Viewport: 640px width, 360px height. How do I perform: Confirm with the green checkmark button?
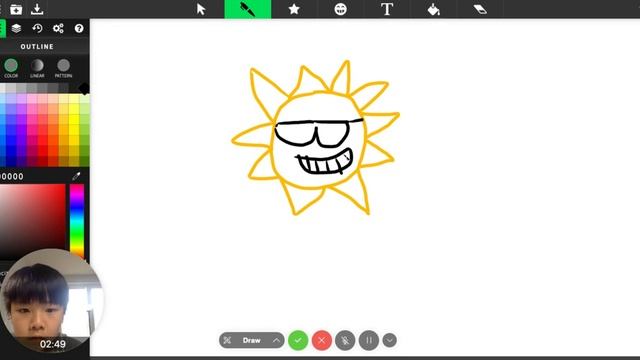pos(298,340)
